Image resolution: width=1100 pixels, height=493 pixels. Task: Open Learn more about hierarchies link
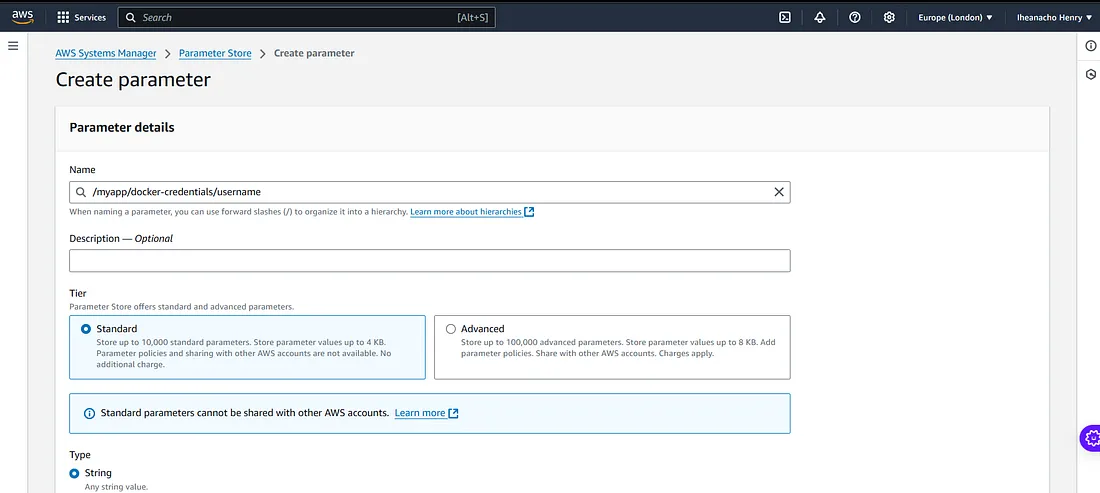pos(467,212)
